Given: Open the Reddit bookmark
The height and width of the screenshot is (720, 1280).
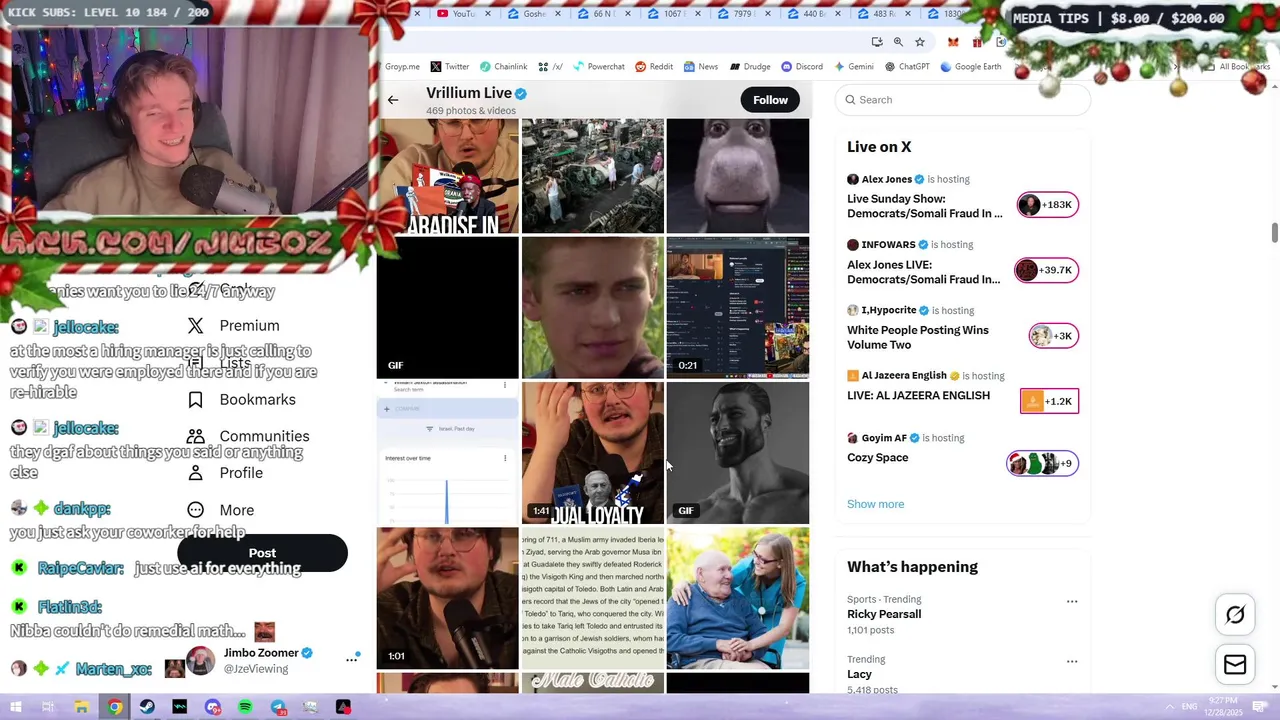Looking at the screenshot, I should pyautogui.click(x=654, y=67).
